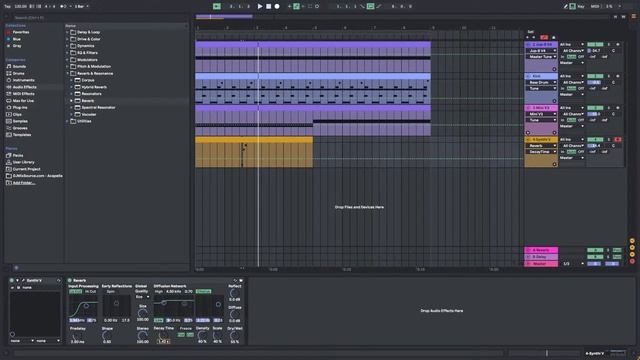Screen dimensions: 640x360
Task: Click the arrangement overview bar
Action: tap(404, 17)
